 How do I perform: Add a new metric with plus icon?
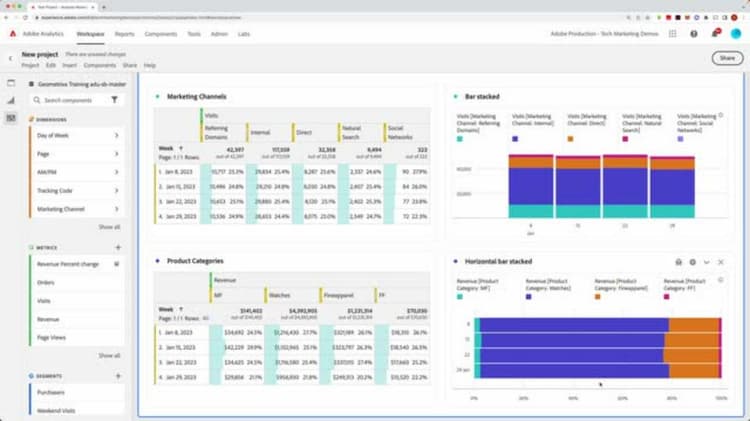(118, 247)
